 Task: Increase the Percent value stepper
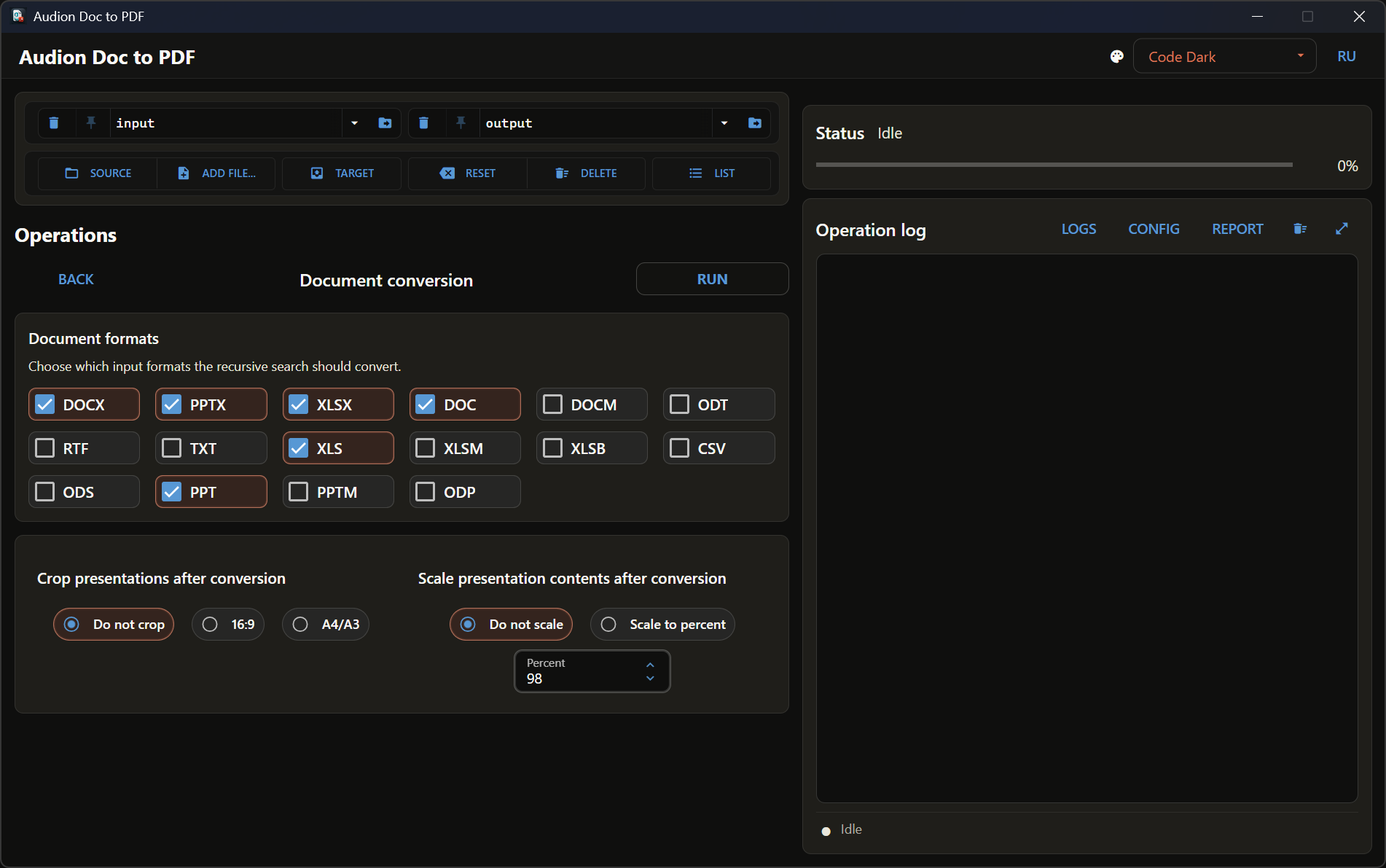tap(650, 665)
